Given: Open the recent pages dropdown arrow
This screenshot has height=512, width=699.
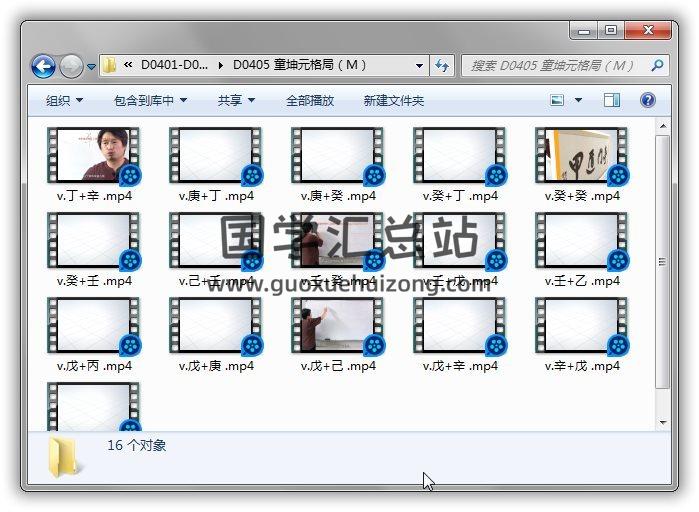Looking at the screenshot, I should [92, 67].
